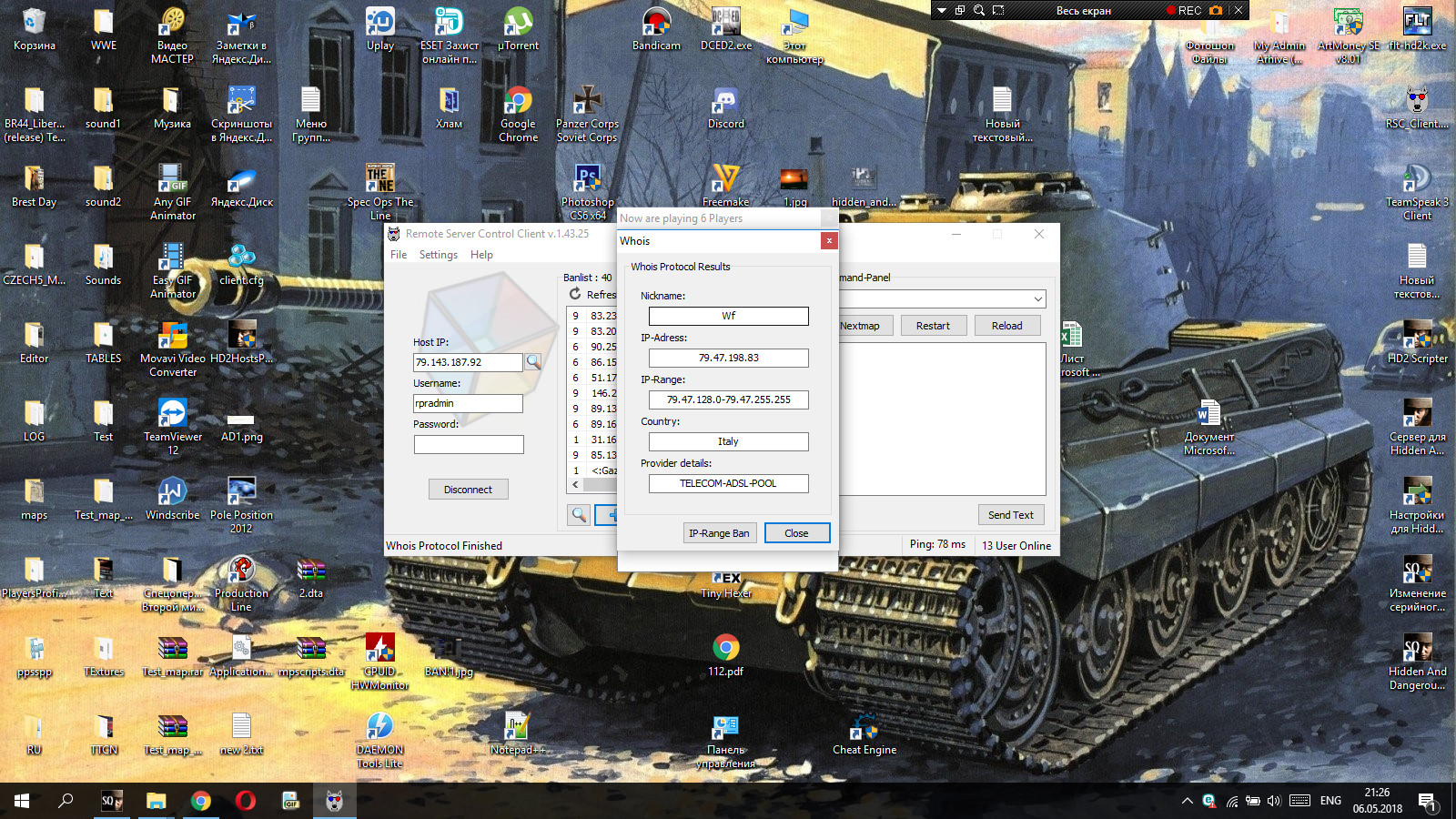Click the Provider details field TELECOM-ADSL-POOL
This screenshot has height=819, width=1456.
pos(728,483)
